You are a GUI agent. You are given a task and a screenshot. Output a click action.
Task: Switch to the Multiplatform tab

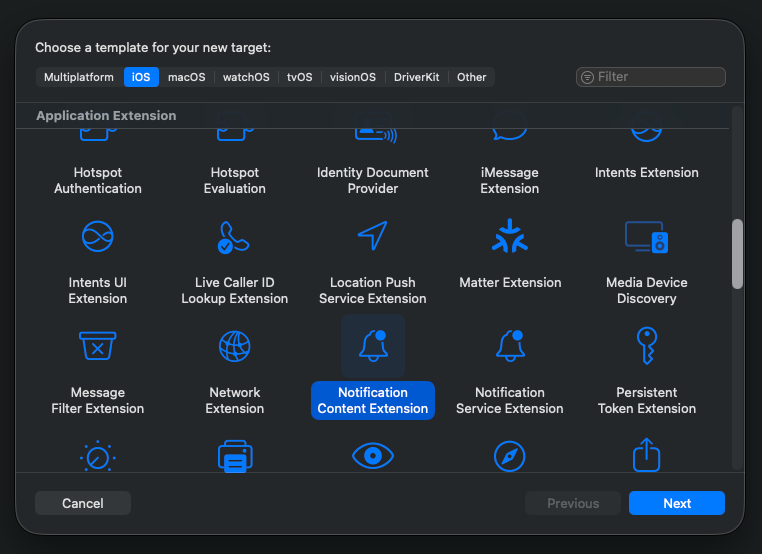(79, 77)
